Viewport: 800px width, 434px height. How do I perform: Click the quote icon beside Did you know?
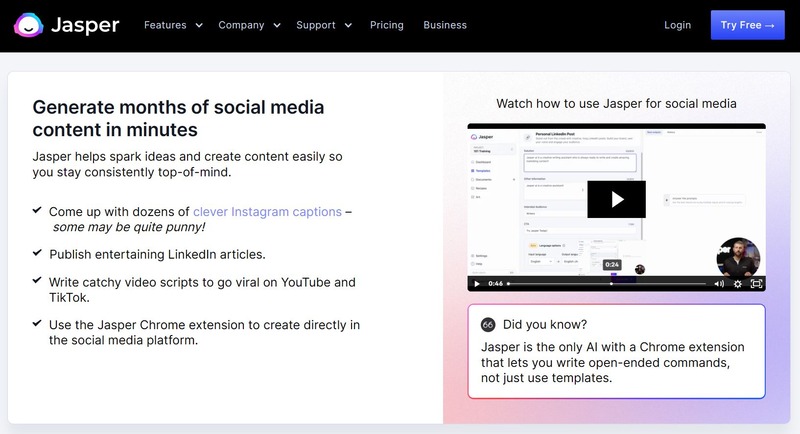(488, 324)
